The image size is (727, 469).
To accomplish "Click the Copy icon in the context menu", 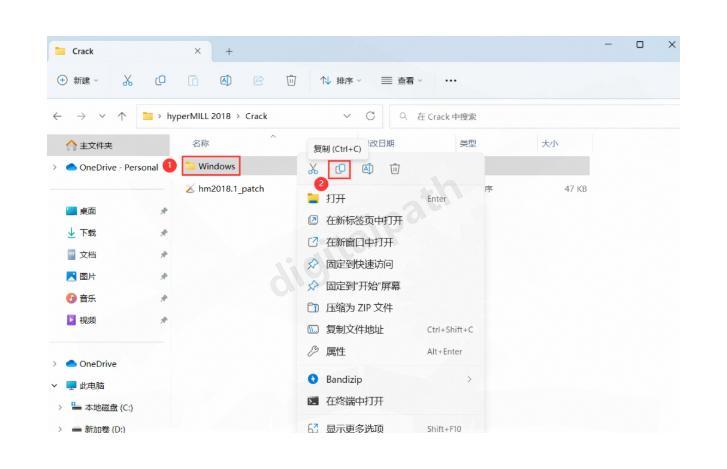I will (x=340, y=169).
